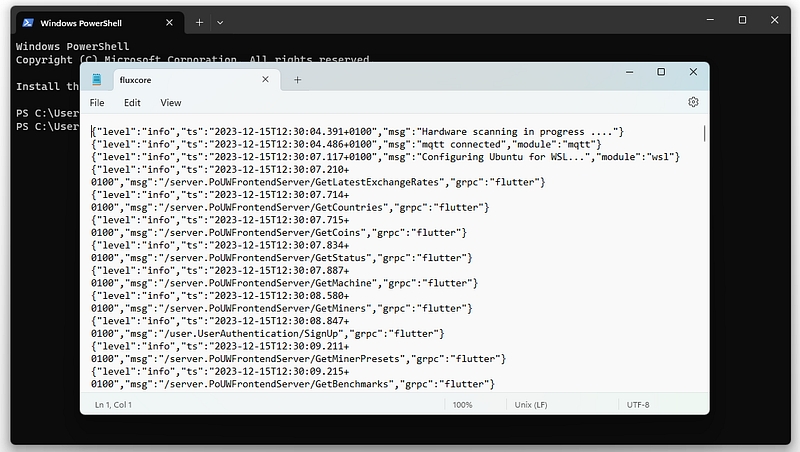This screenshot has height=452, width=800.
Task: Open the View menu in Notepad
Action: [x=171, y=102]
